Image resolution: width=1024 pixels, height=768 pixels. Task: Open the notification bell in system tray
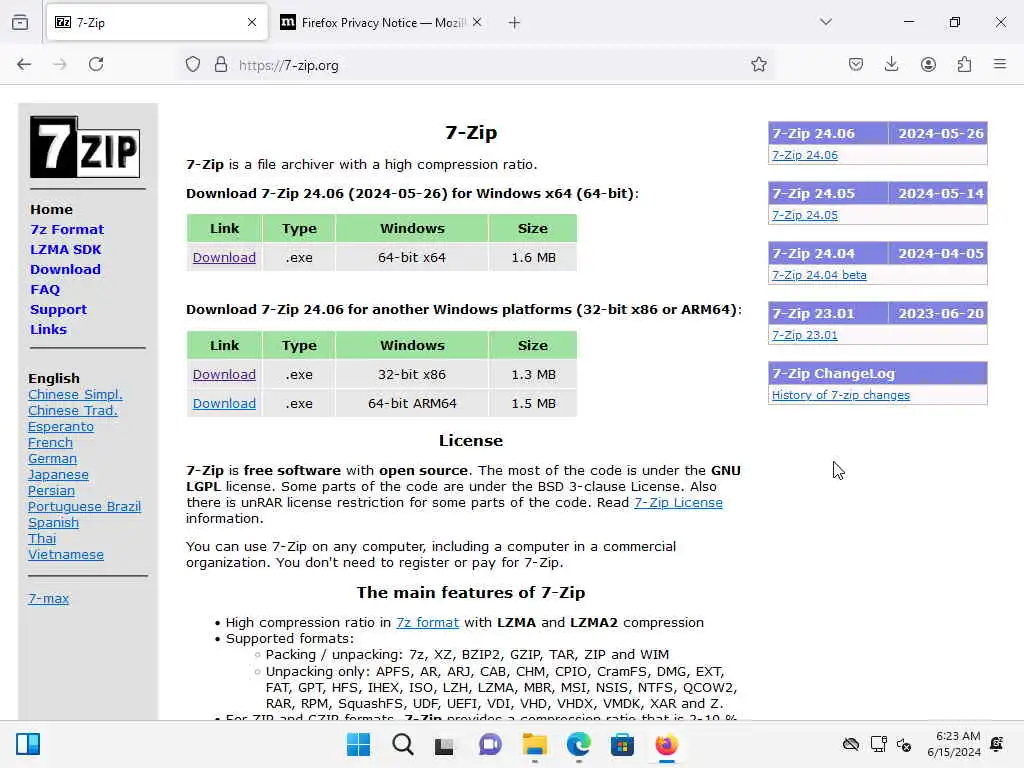point(997,744)
